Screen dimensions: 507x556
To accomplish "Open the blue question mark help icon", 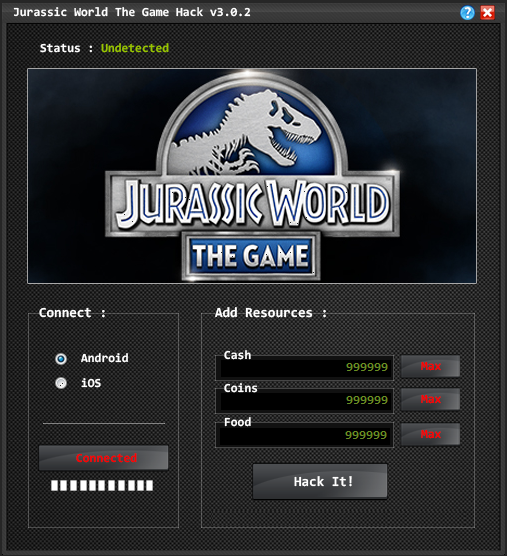I will tap(467, 13).
